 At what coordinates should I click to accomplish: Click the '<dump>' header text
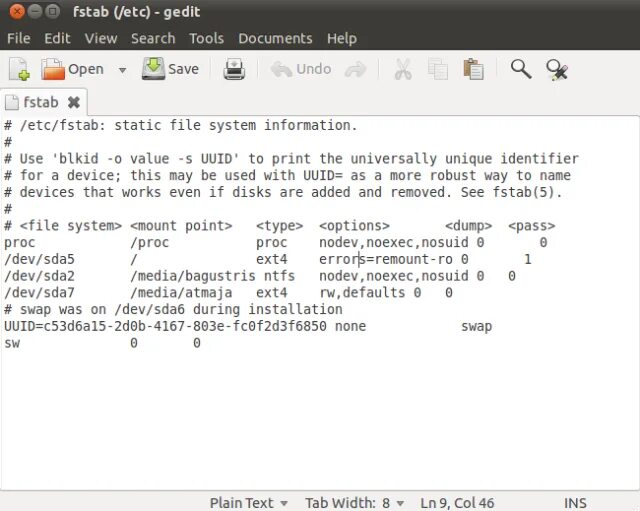click(x=469, y=226)
